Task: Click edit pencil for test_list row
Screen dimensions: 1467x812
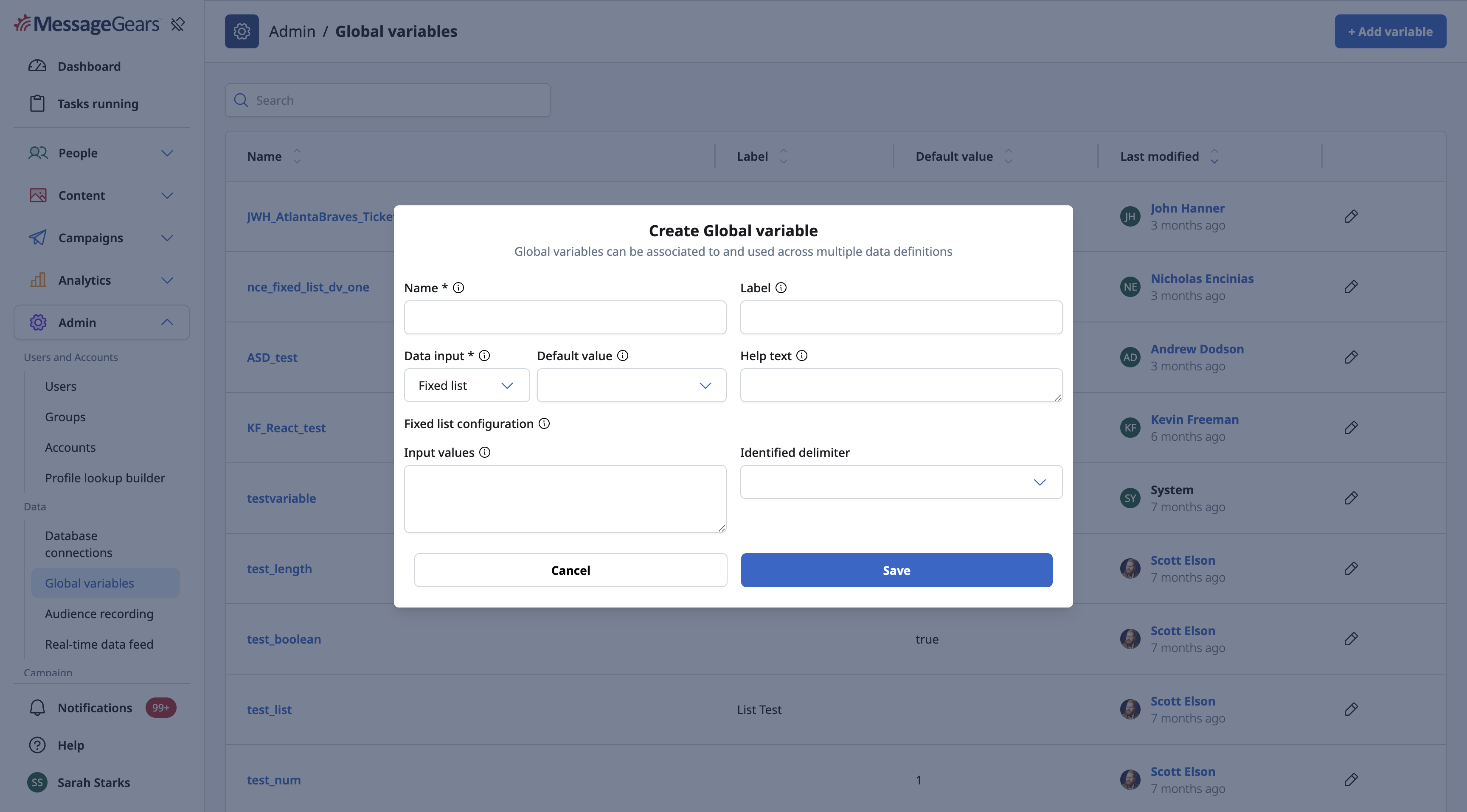Action: 1351,710
